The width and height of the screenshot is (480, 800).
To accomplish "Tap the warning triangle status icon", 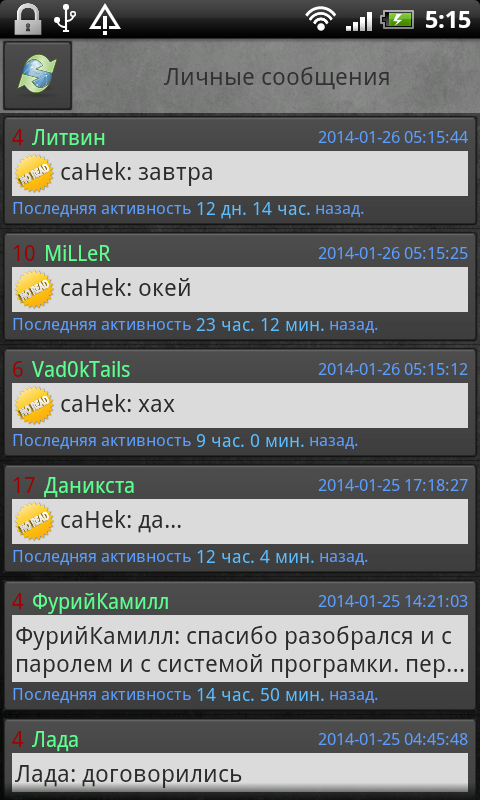I will 105,19.
